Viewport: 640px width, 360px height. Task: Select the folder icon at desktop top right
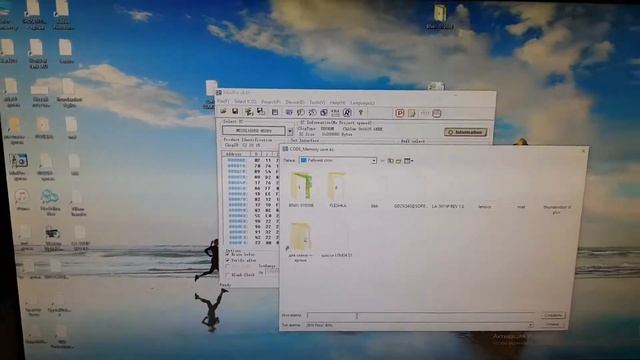[440, 16]
